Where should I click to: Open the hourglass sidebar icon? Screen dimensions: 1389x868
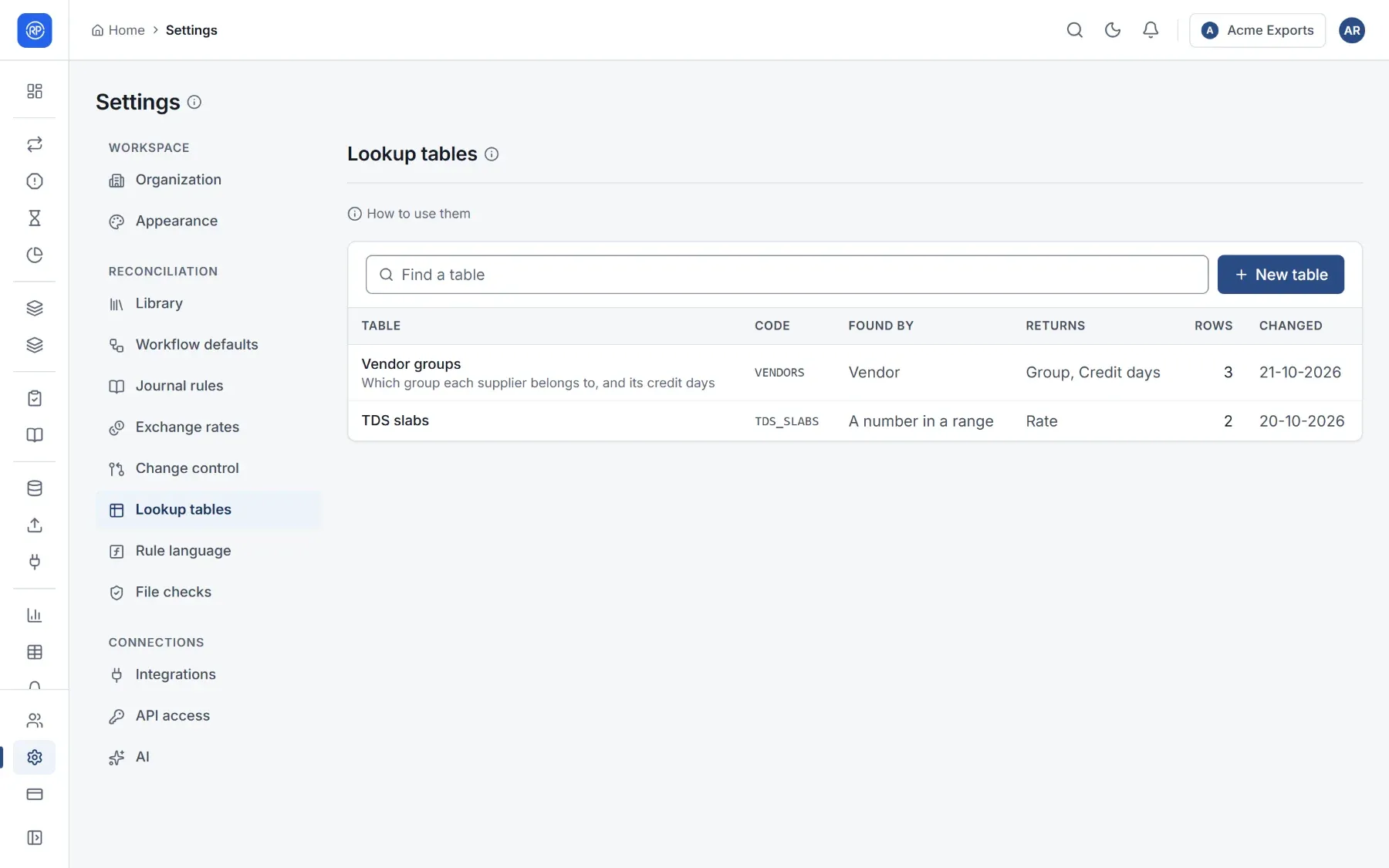pyautogui.click(x=35, y=218)
